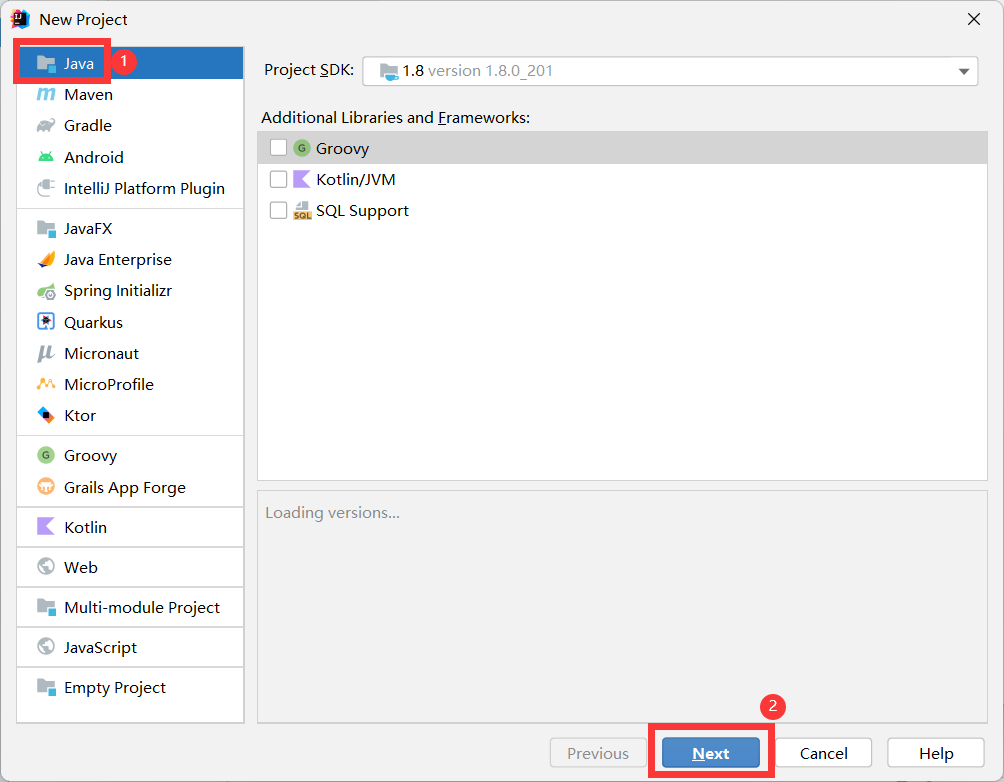Select the Java Enterprise entry text
The image size is (1004, 782).
(x=118, y=260)
